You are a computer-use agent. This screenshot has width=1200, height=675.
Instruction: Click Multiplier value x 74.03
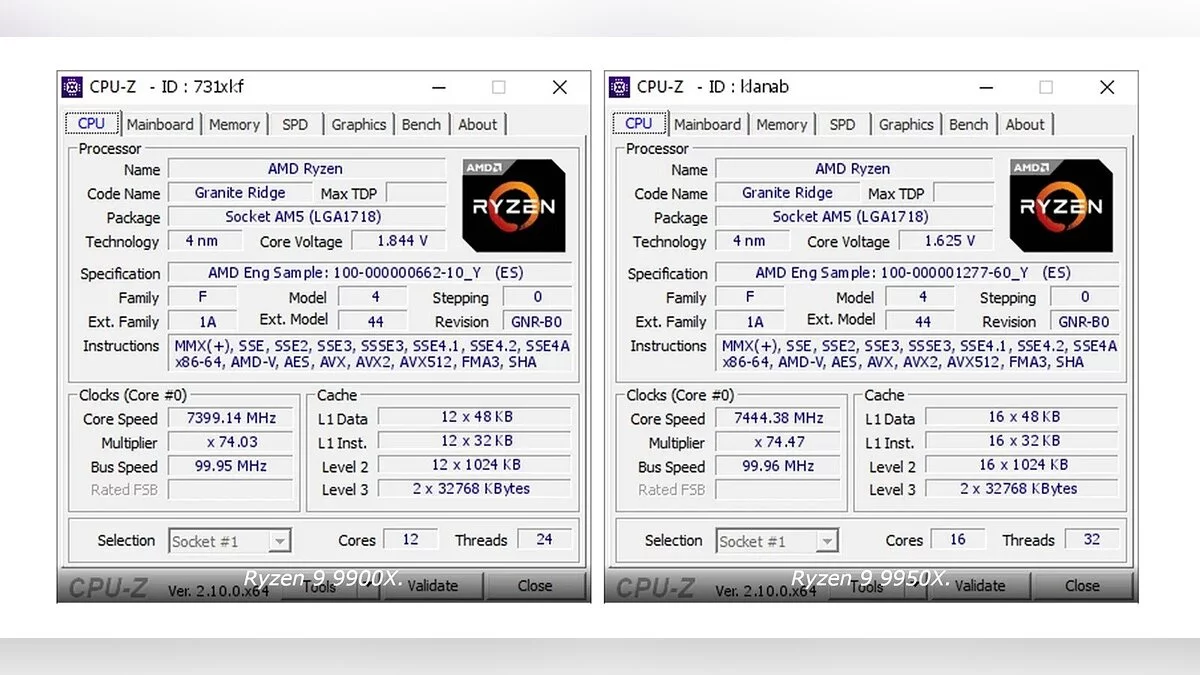[231, 442]
